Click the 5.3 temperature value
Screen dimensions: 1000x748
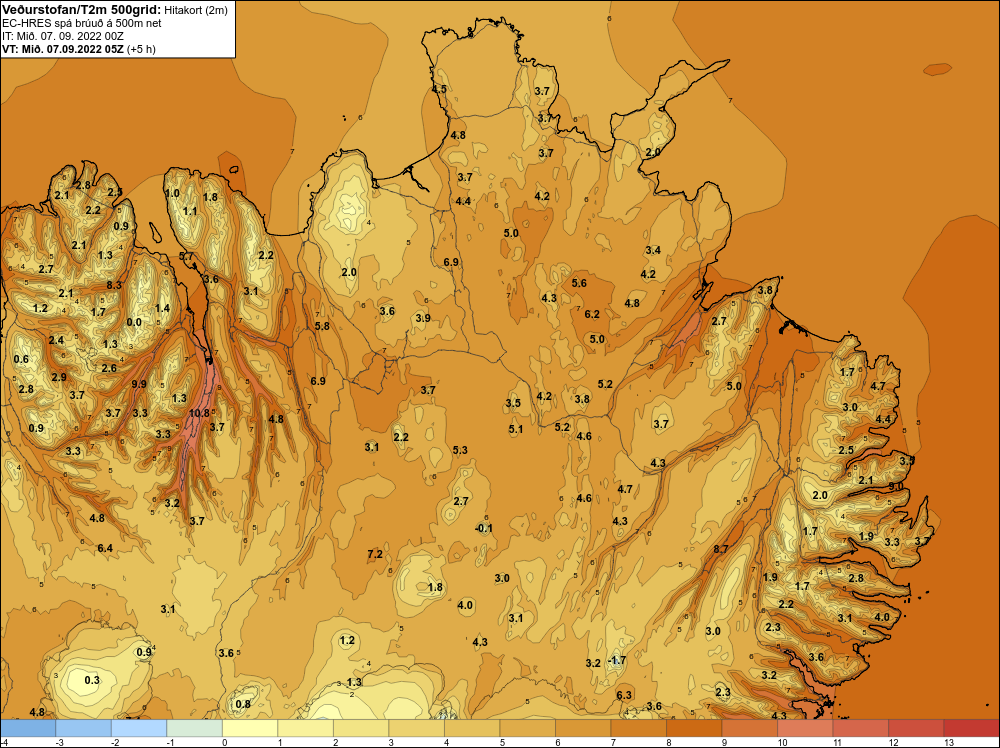point(460,450)
